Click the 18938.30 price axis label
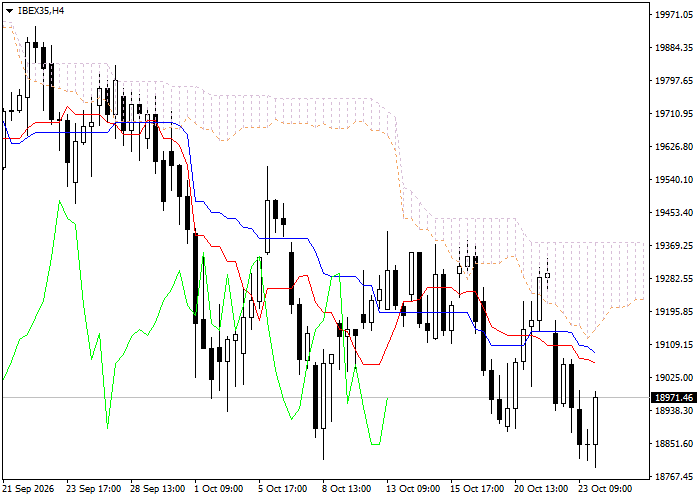Image resolution: width=700 pixels, height=500 pixels. (674, 410)
